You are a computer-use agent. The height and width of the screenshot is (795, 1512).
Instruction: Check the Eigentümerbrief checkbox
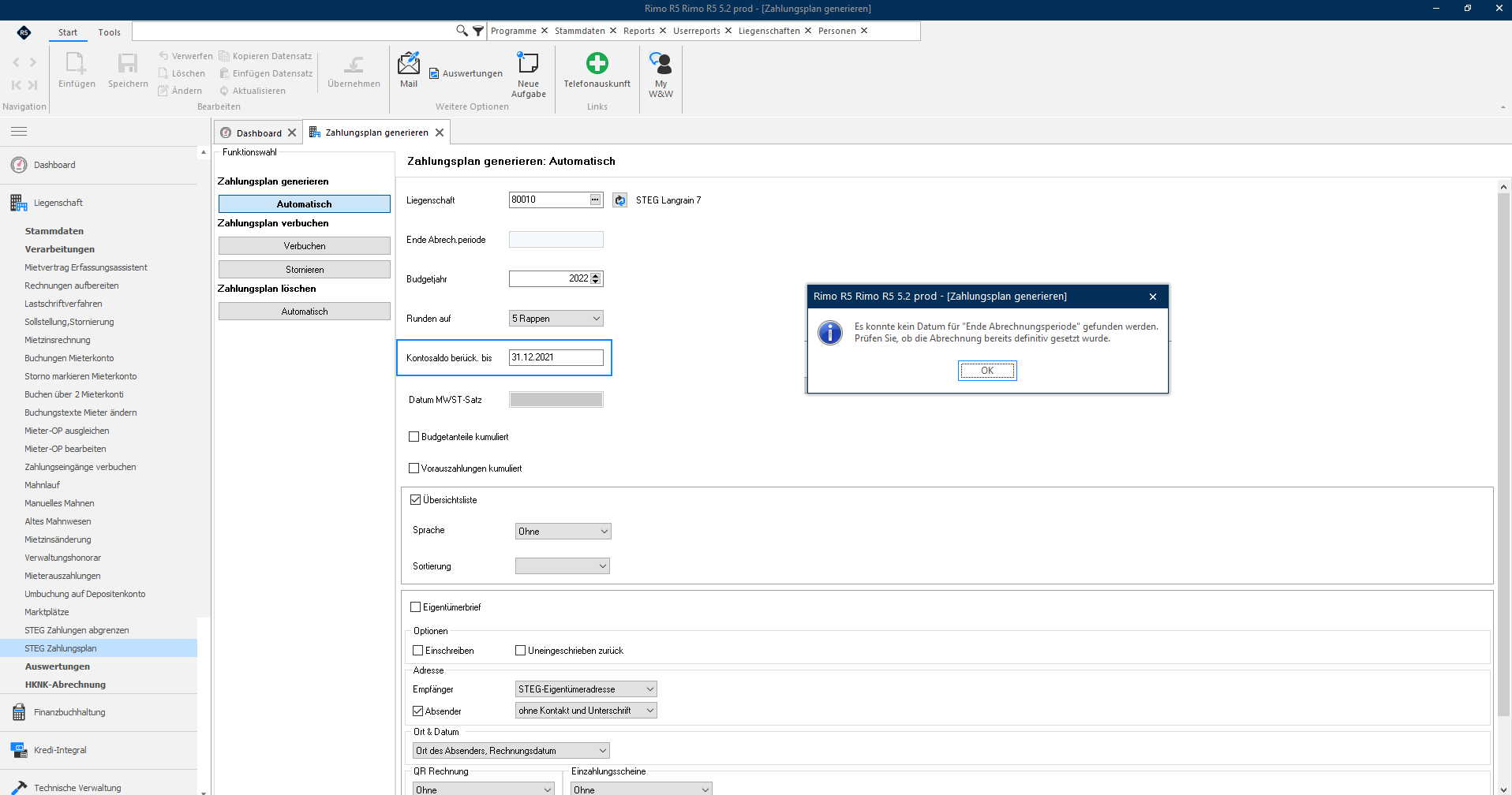click(416, 607)
